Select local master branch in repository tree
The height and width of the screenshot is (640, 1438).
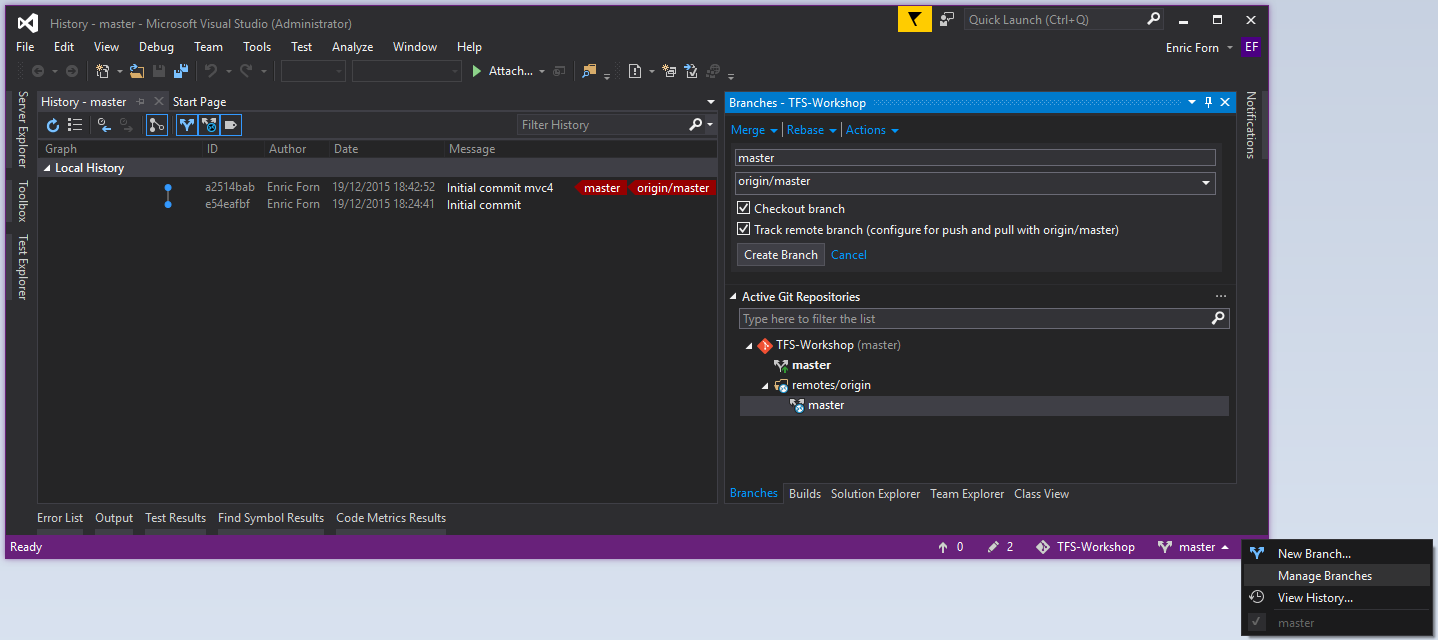pos(811,365)
